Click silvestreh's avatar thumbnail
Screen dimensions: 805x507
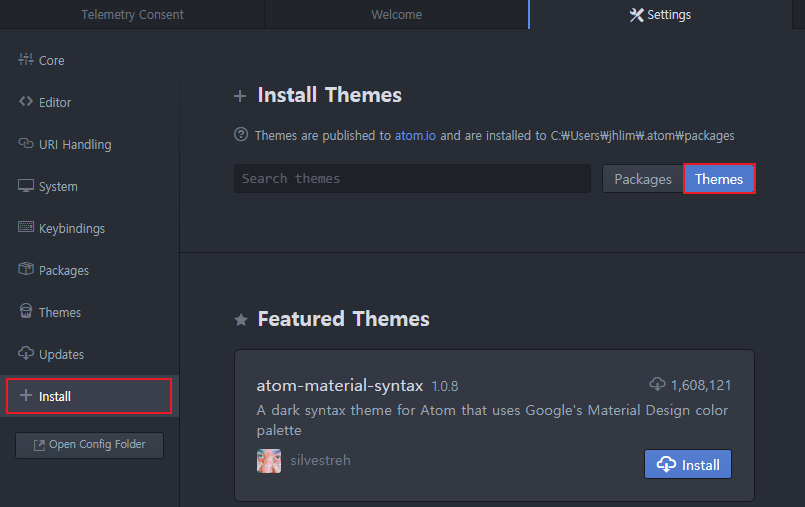click(x=269, y=461)
